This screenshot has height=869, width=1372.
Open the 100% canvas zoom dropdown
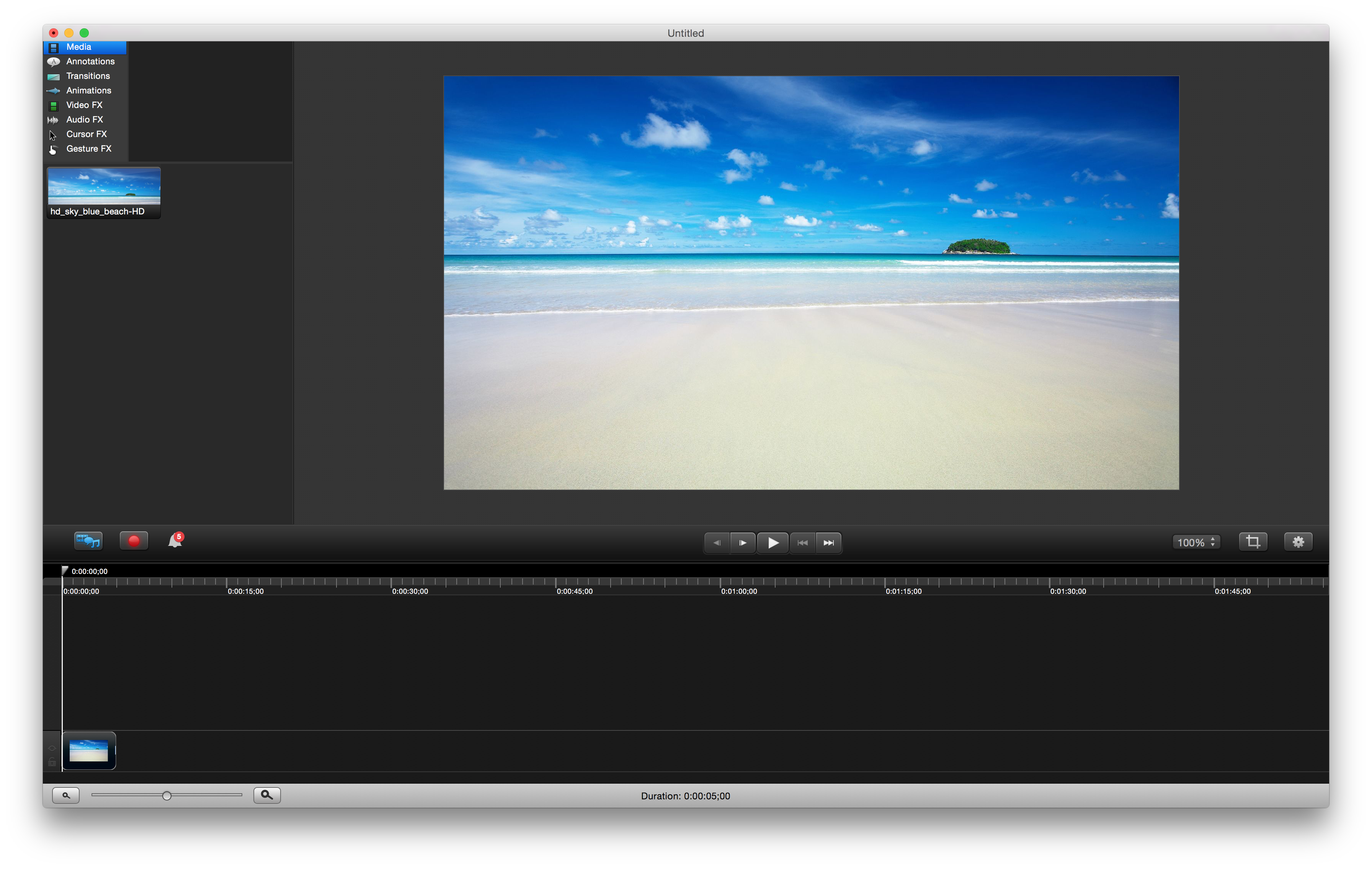pyautogui.click(x=1196, y=542)
